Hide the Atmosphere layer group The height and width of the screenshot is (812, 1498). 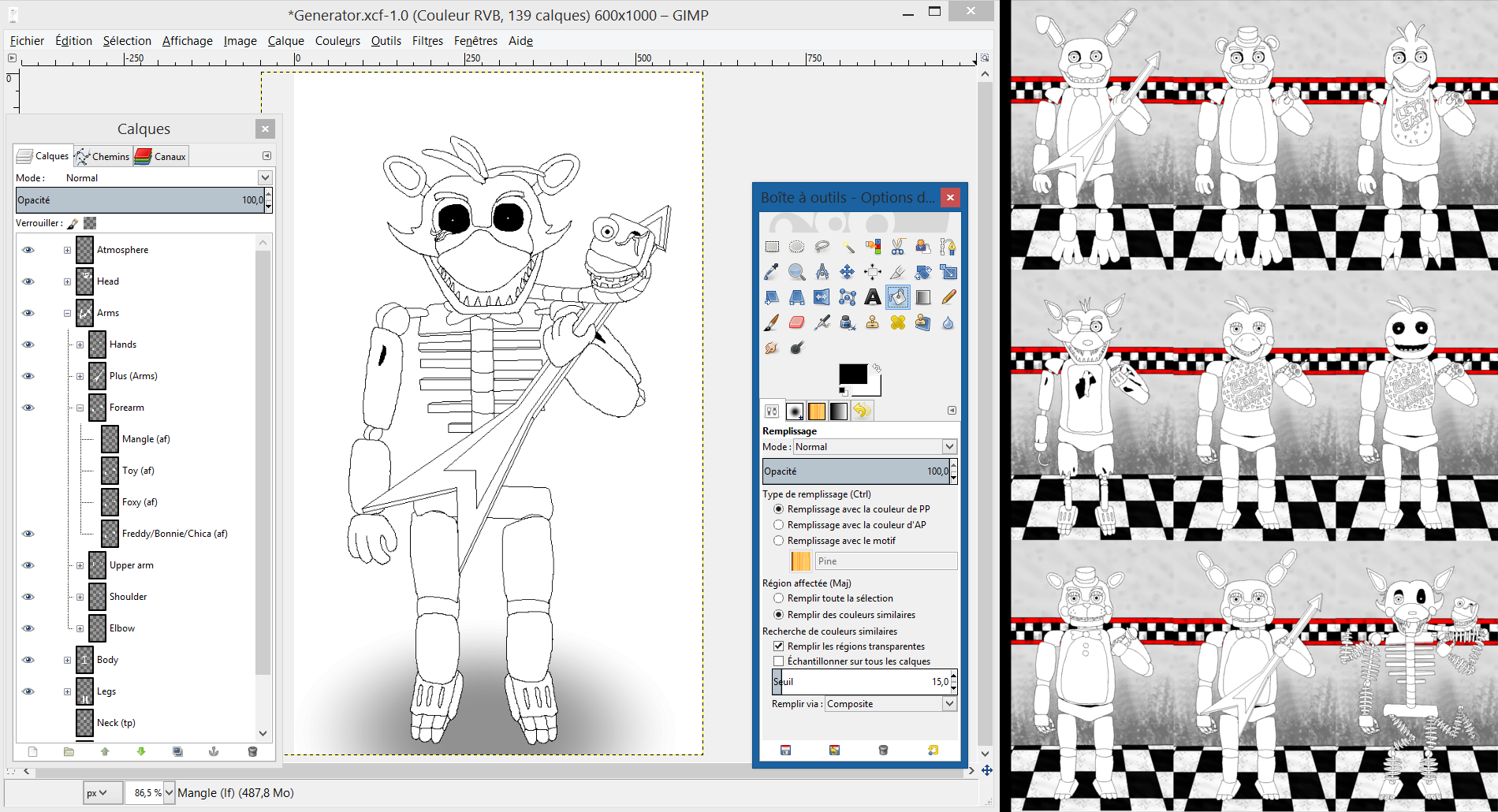[28, 250]
